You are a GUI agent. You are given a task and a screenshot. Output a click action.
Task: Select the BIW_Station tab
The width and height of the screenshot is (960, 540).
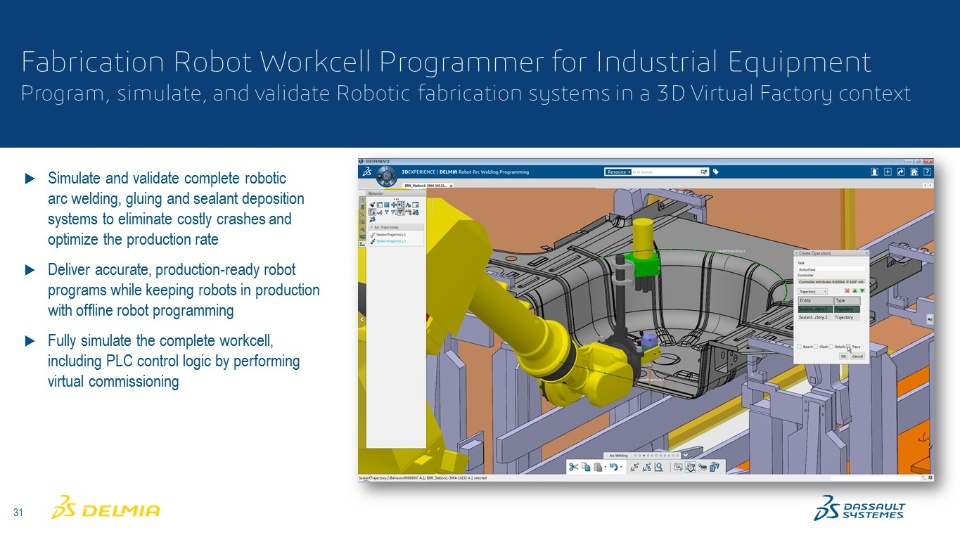pos(426,186)
